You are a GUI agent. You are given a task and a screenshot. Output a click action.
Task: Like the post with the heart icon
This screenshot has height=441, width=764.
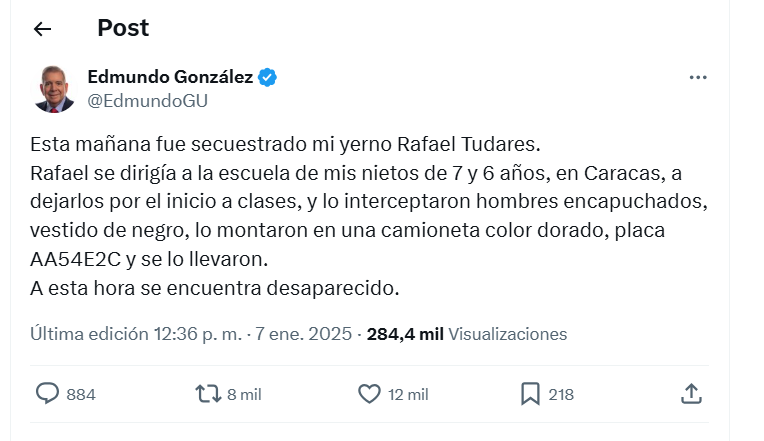[x=370, y=394]
